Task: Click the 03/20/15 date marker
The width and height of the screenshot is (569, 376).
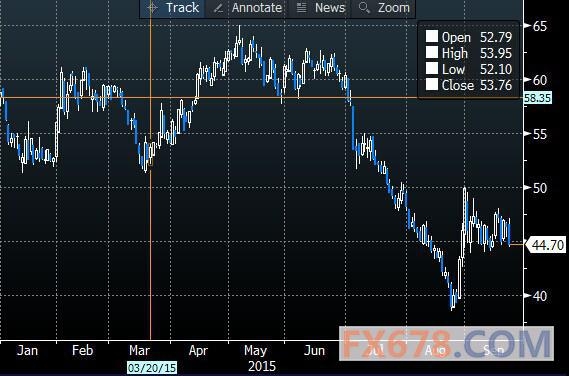Action: (x=152, y=368)
